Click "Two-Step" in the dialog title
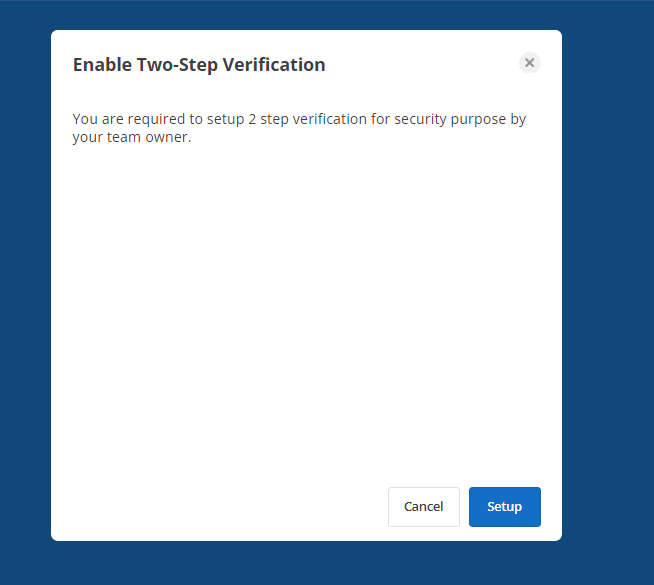 [x=177, y=65]
